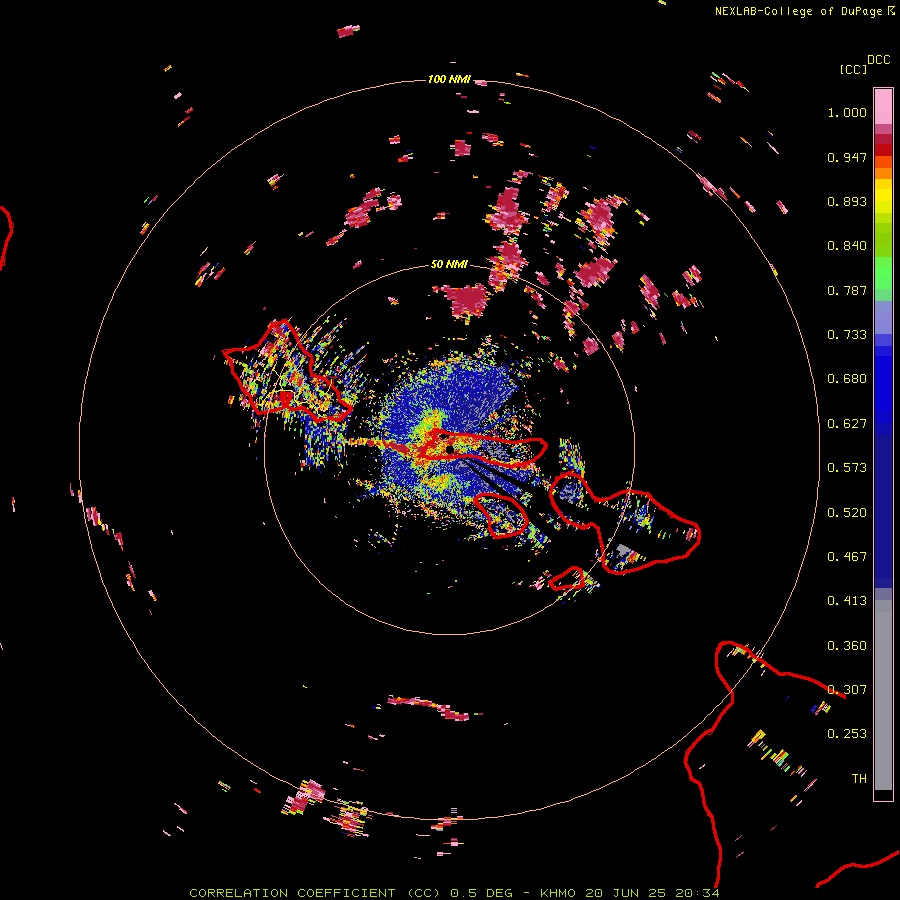Pick the light pink top segment of color bar
This screenshot has height=900, width=900.
(x=883, y=106)
